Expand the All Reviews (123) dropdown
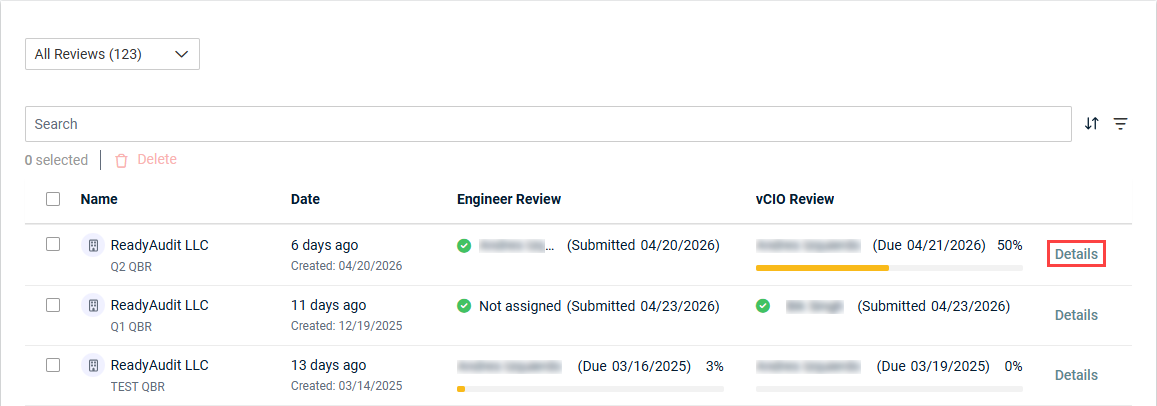Image resolution: width=1157 pixels, height=406 pixels. (112, 54)
